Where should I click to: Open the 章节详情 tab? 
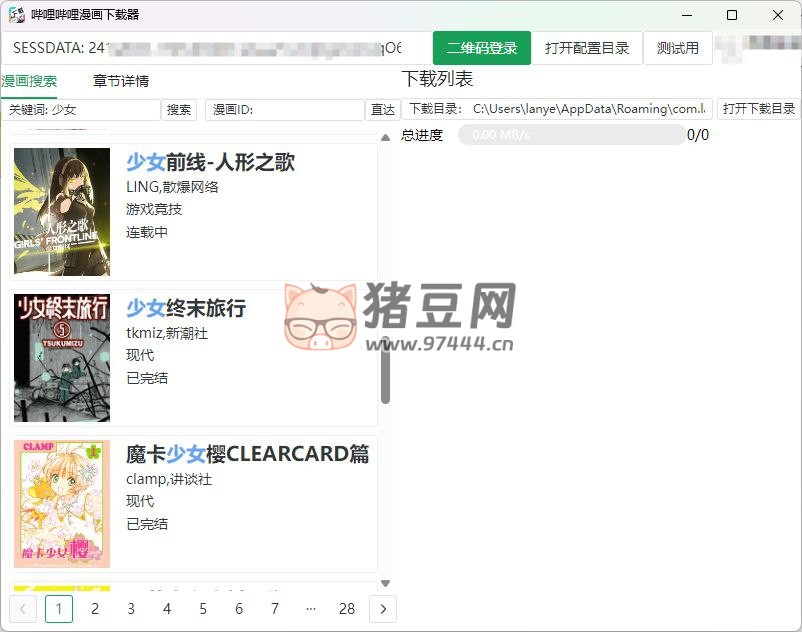tap(121, 81)
